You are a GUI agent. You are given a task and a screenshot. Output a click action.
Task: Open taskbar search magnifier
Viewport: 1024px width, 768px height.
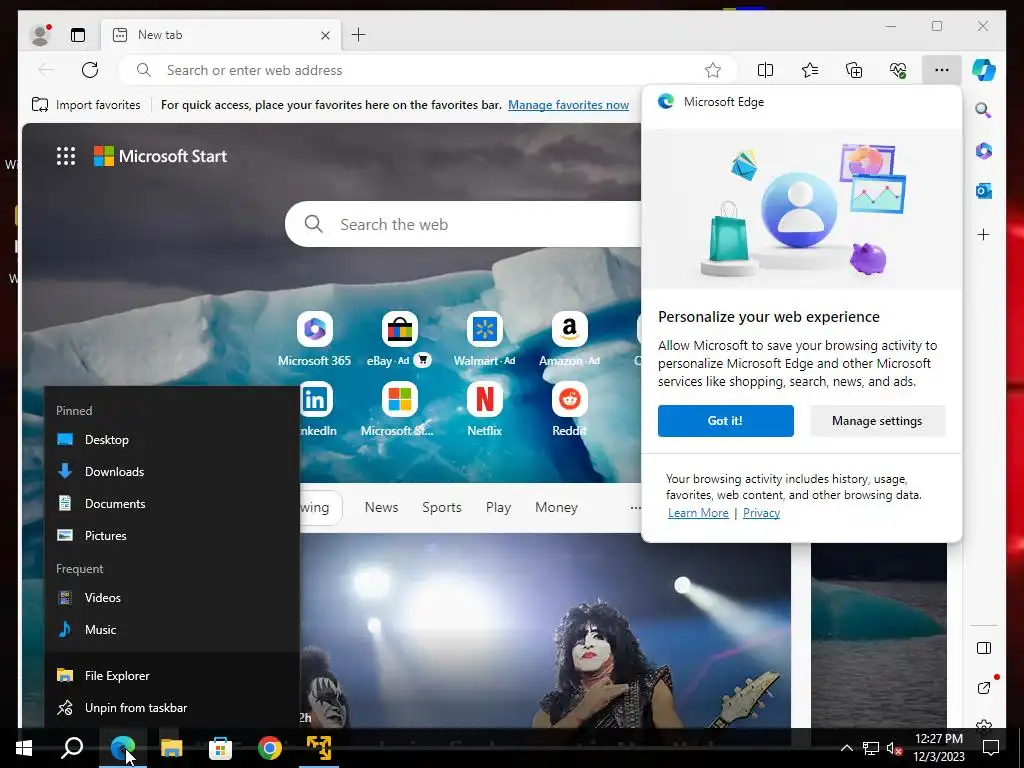pos(72,748)
